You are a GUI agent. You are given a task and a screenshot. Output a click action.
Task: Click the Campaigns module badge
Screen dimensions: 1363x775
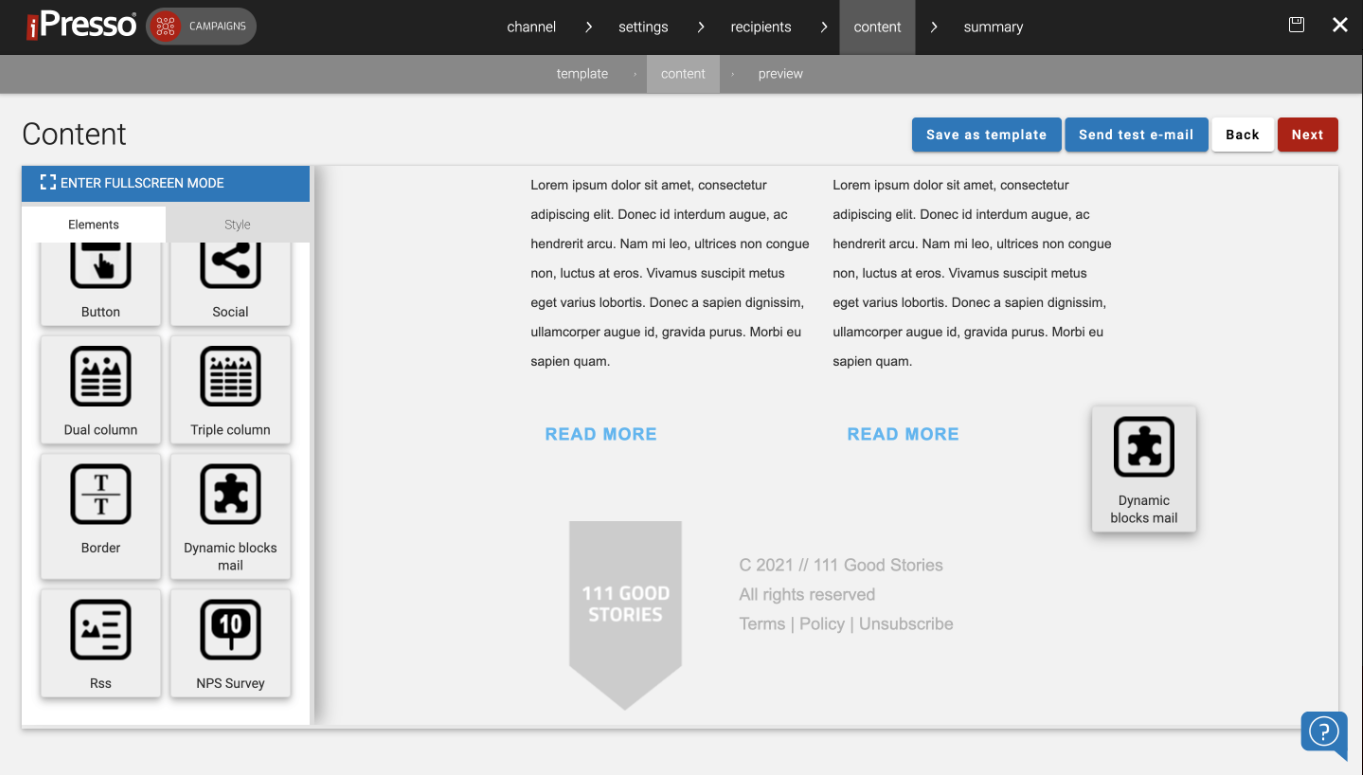click(x=201, y=26)
